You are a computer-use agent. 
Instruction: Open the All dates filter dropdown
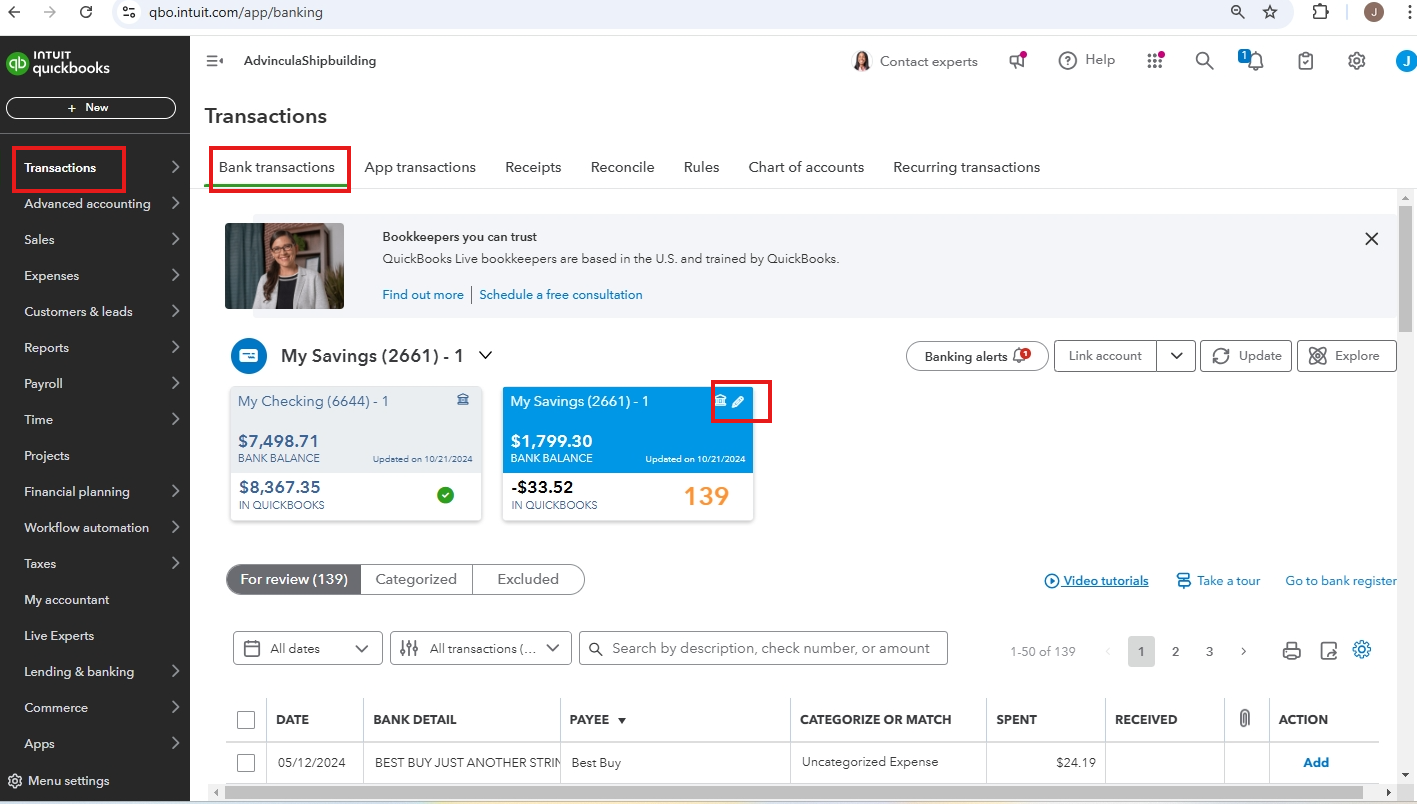[308, 648]
